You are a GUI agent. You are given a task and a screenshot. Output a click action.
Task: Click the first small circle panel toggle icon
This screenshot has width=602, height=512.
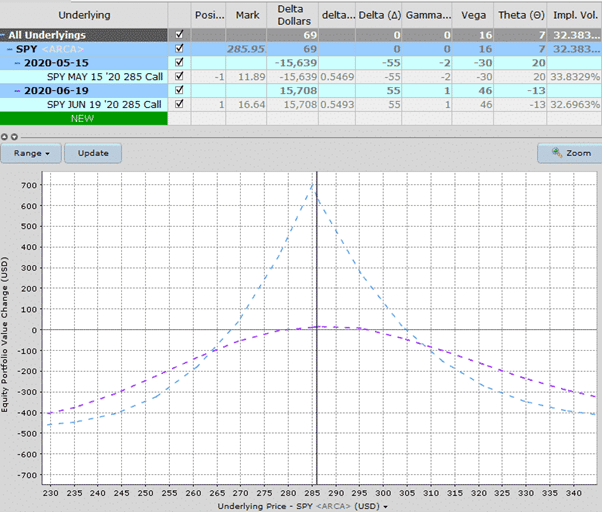tap(4, 135)
